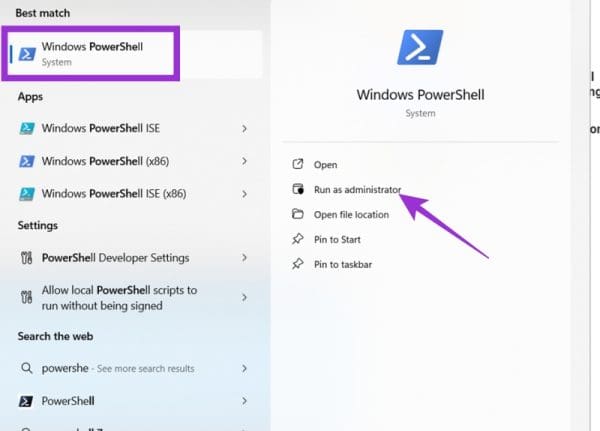Select Open in the actions list

pyautogui.click(x=325, y=165)
